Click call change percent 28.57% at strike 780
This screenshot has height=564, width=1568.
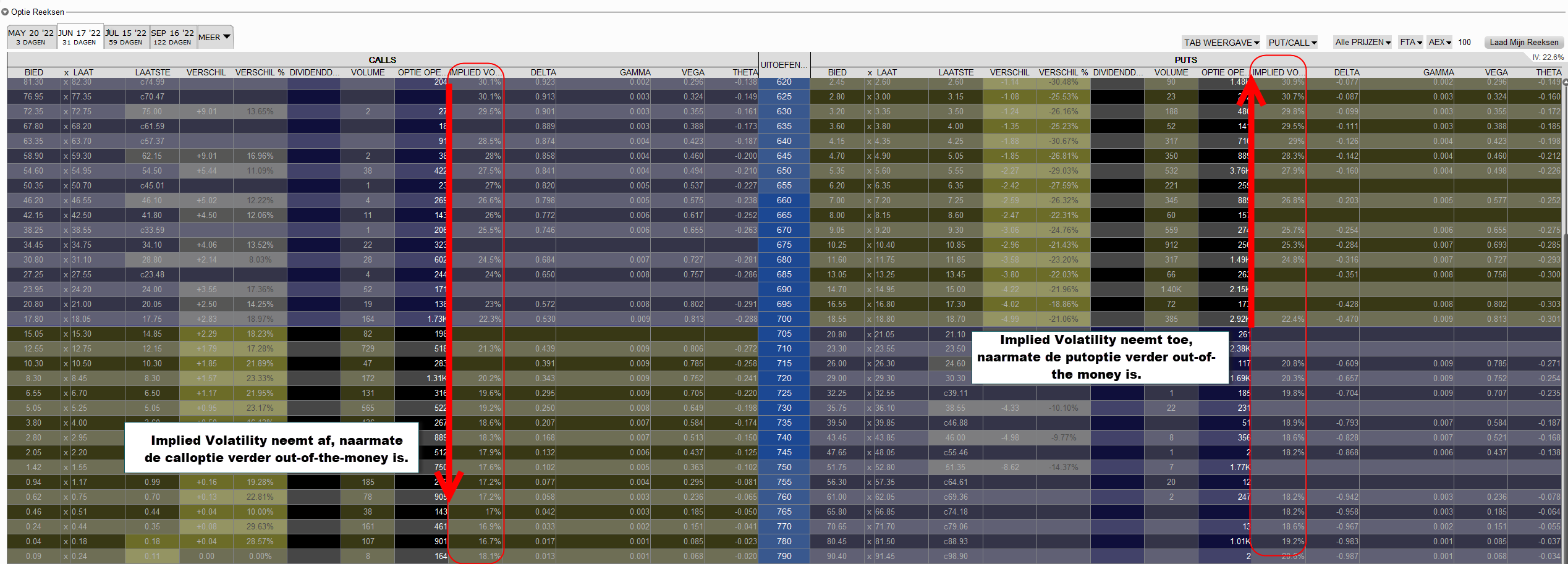tap(260, 541)
